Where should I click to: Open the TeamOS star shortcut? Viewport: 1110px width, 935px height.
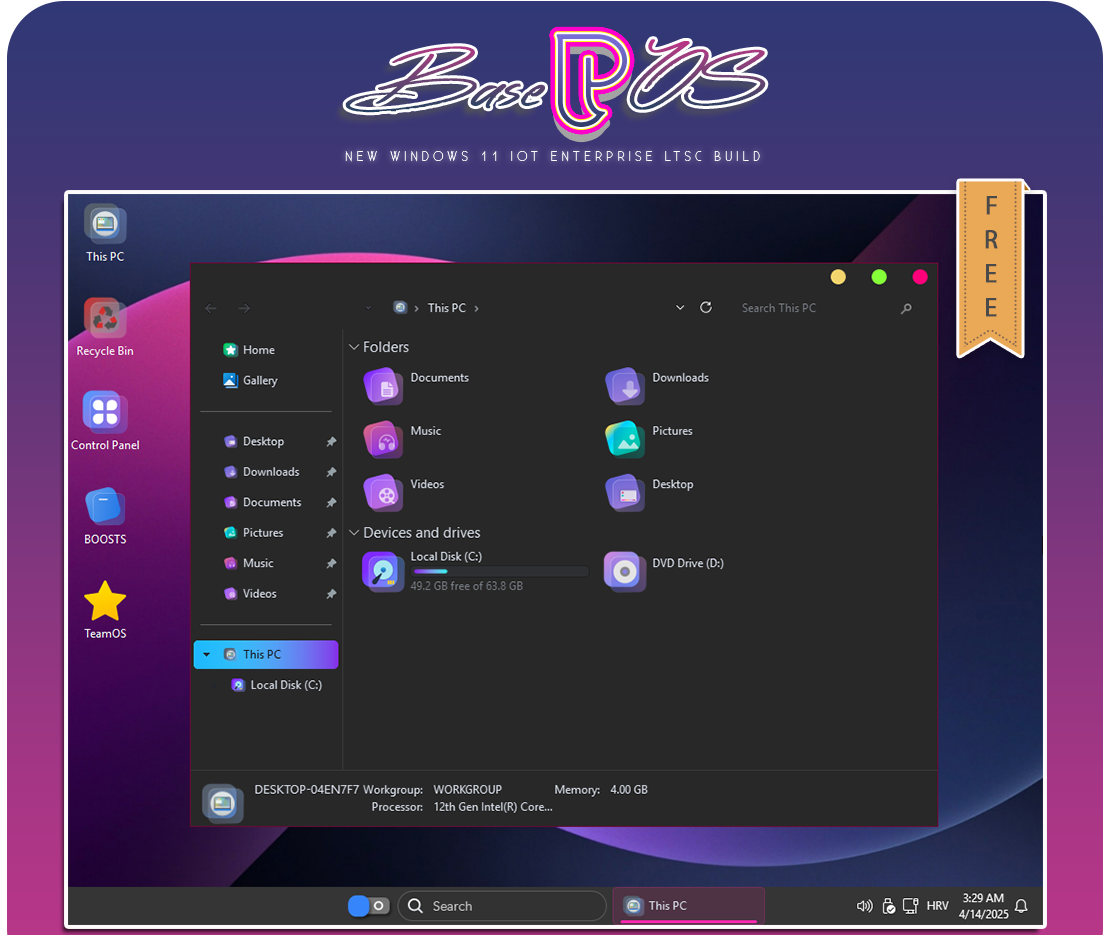tap(105, 601)
